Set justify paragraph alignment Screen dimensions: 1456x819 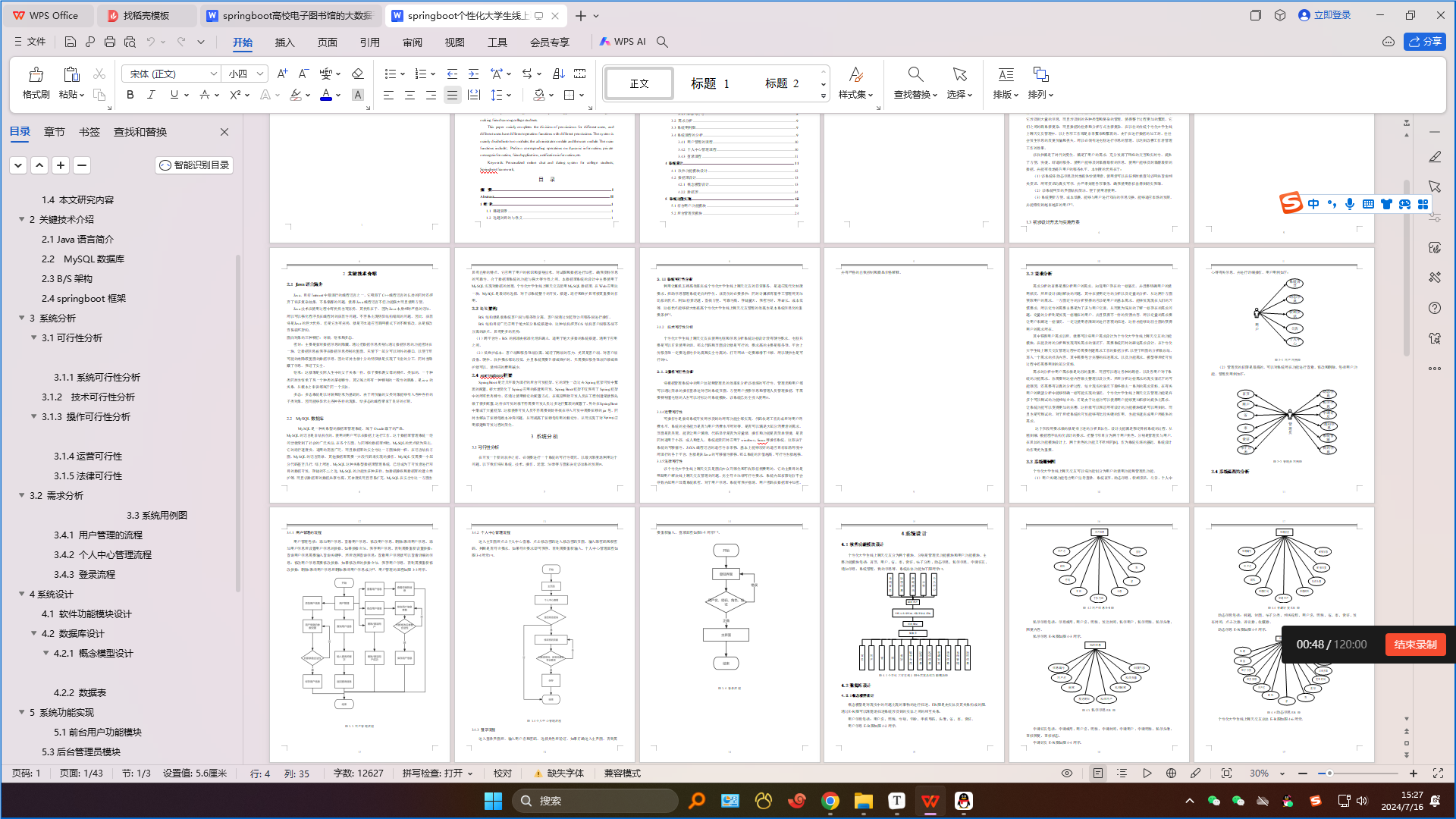tap(452, 95)
